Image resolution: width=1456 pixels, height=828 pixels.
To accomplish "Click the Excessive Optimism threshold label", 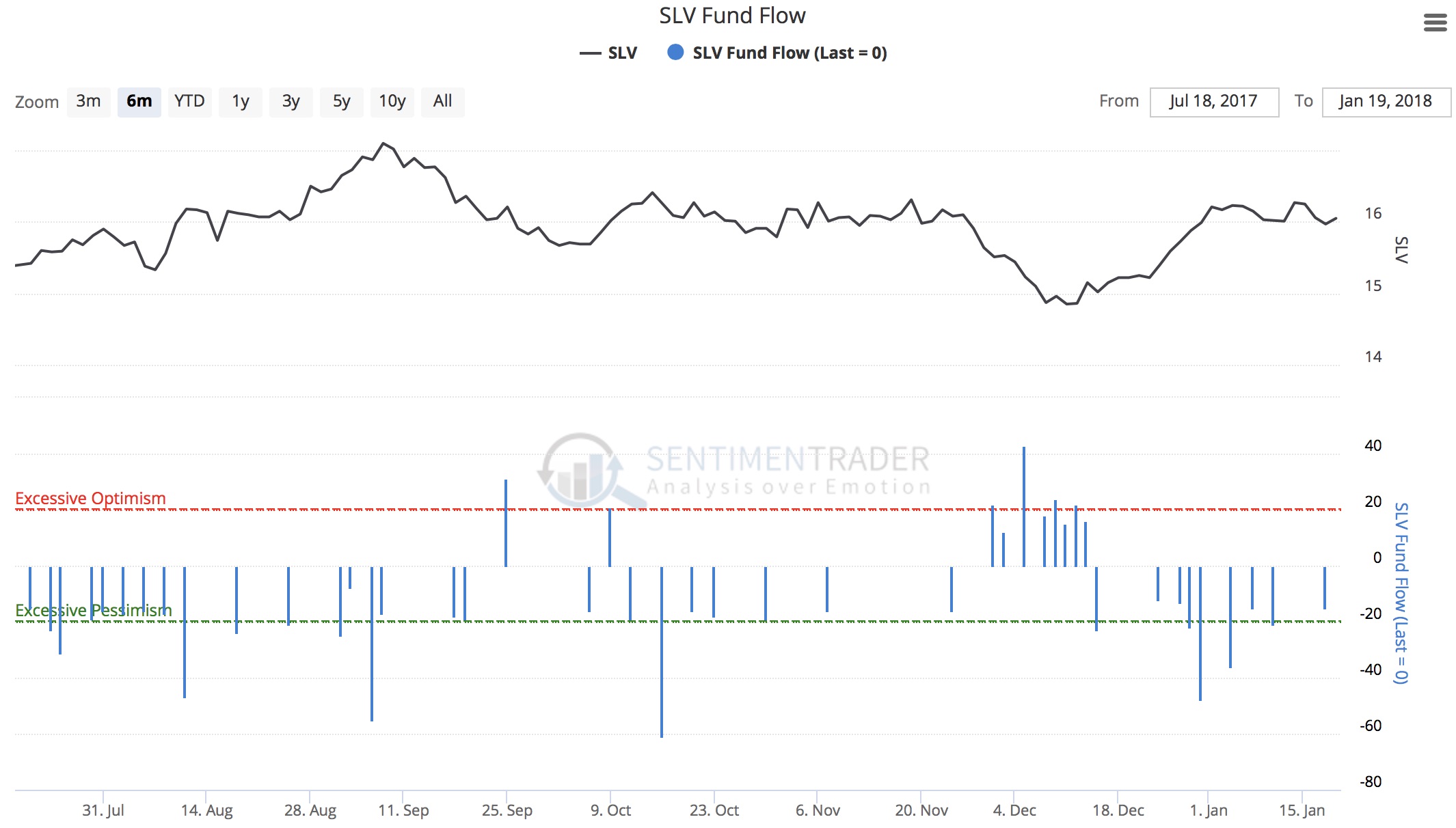I will click(90, 498).
